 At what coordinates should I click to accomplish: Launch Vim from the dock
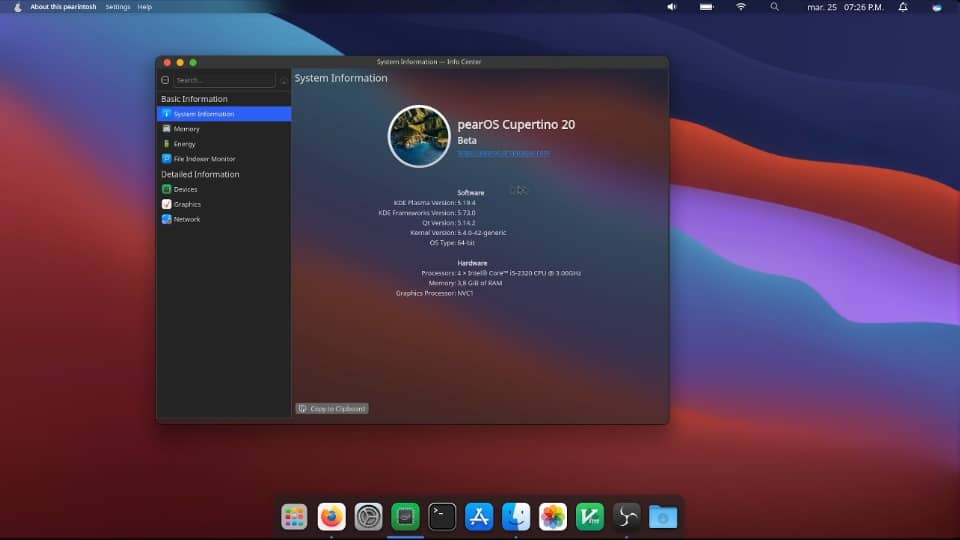590,517
